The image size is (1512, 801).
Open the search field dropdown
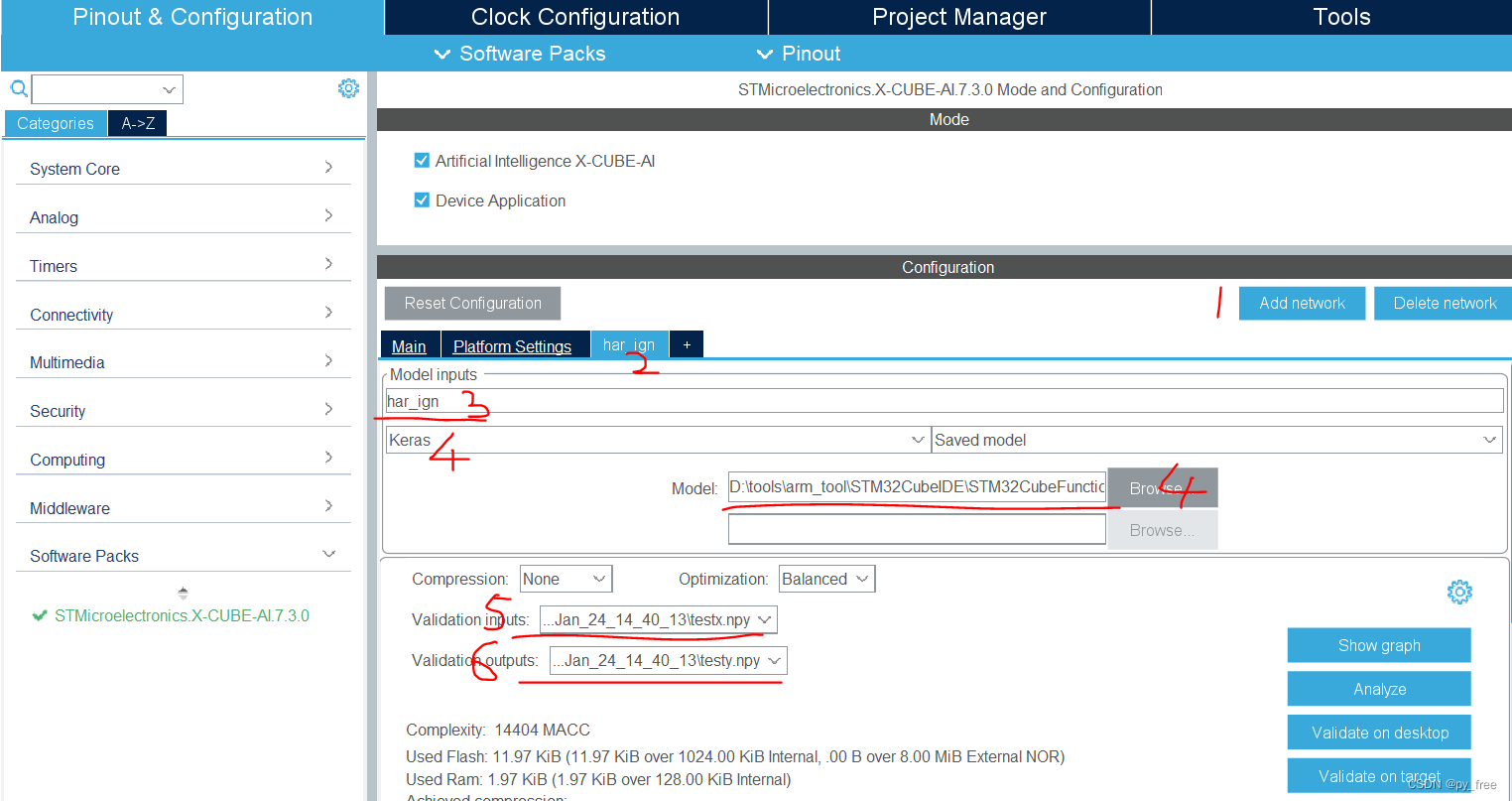(x=170, y=89)
